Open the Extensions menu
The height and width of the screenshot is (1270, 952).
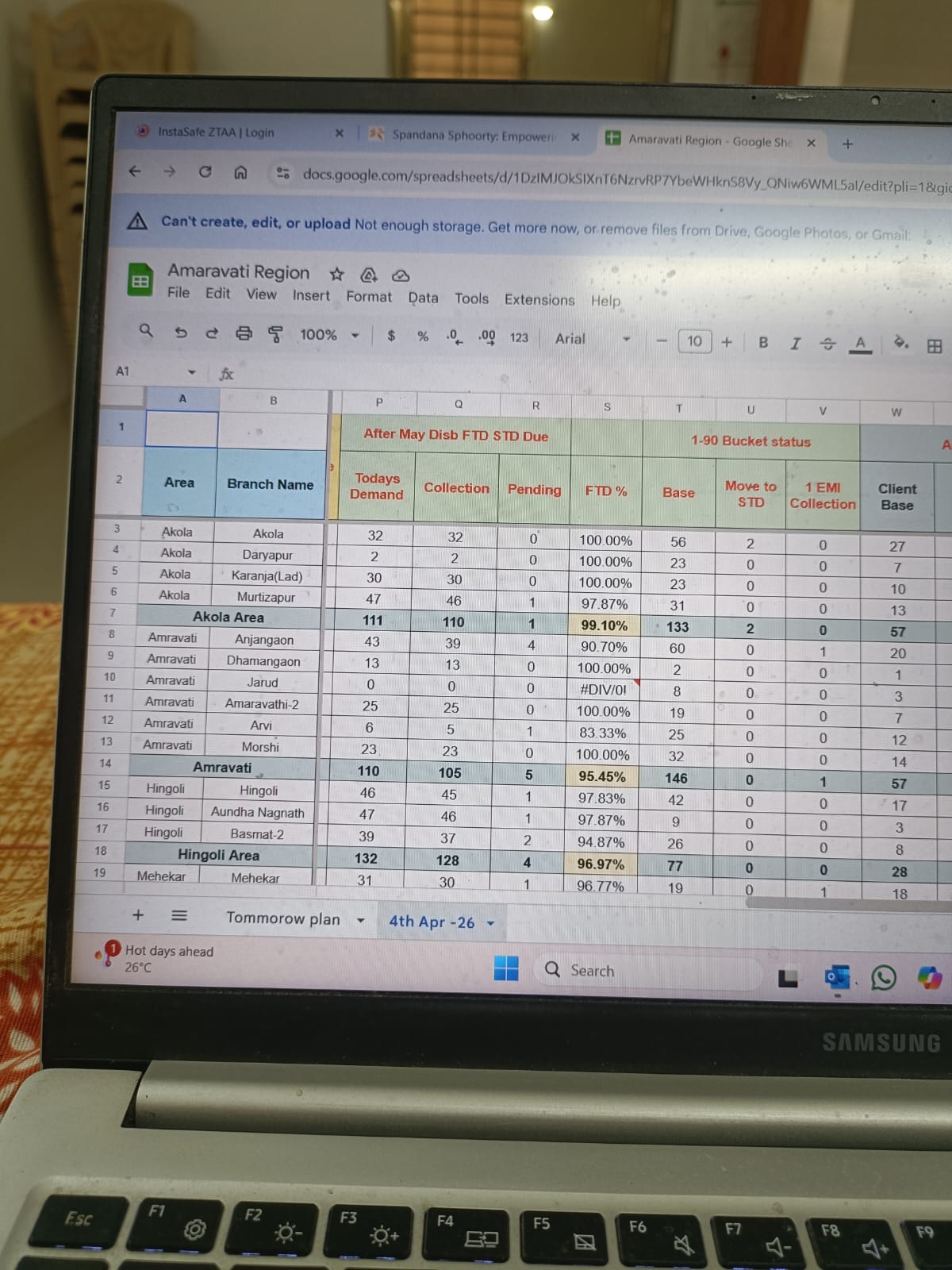tap(539, 300)
